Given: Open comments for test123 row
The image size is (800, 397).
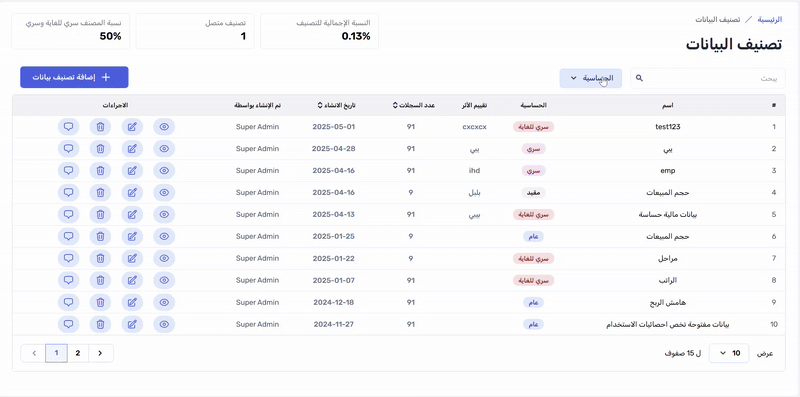Looking at the screenshot, I should coord(68,127).
